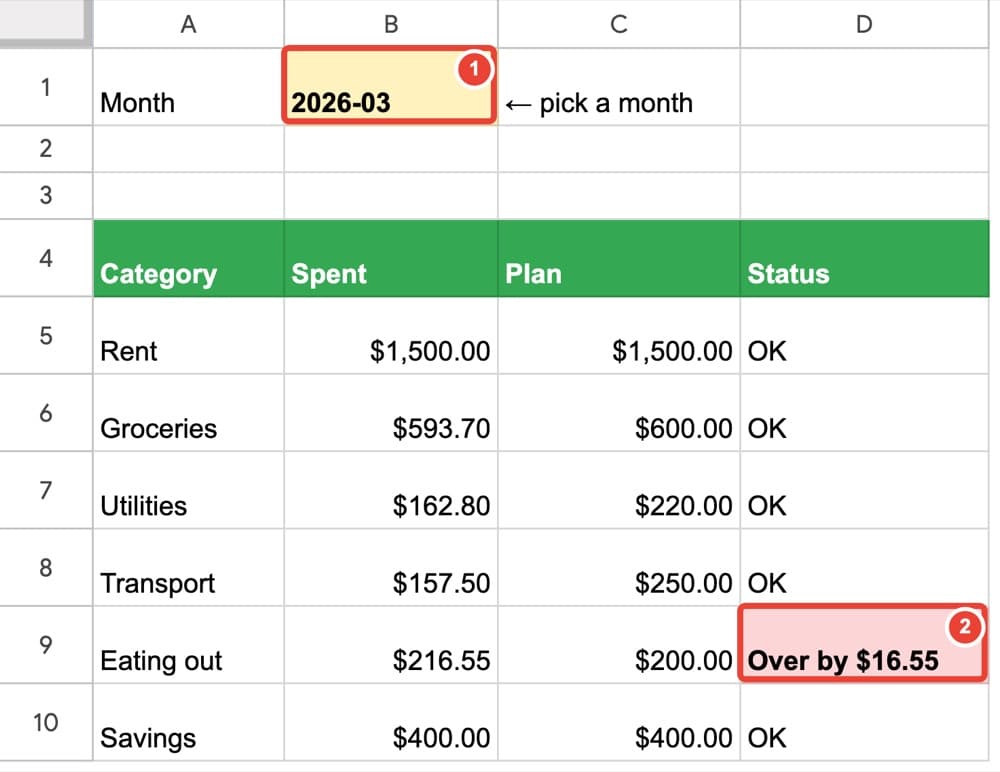
Task: Select row 4 header
Action: pos(46,258)
